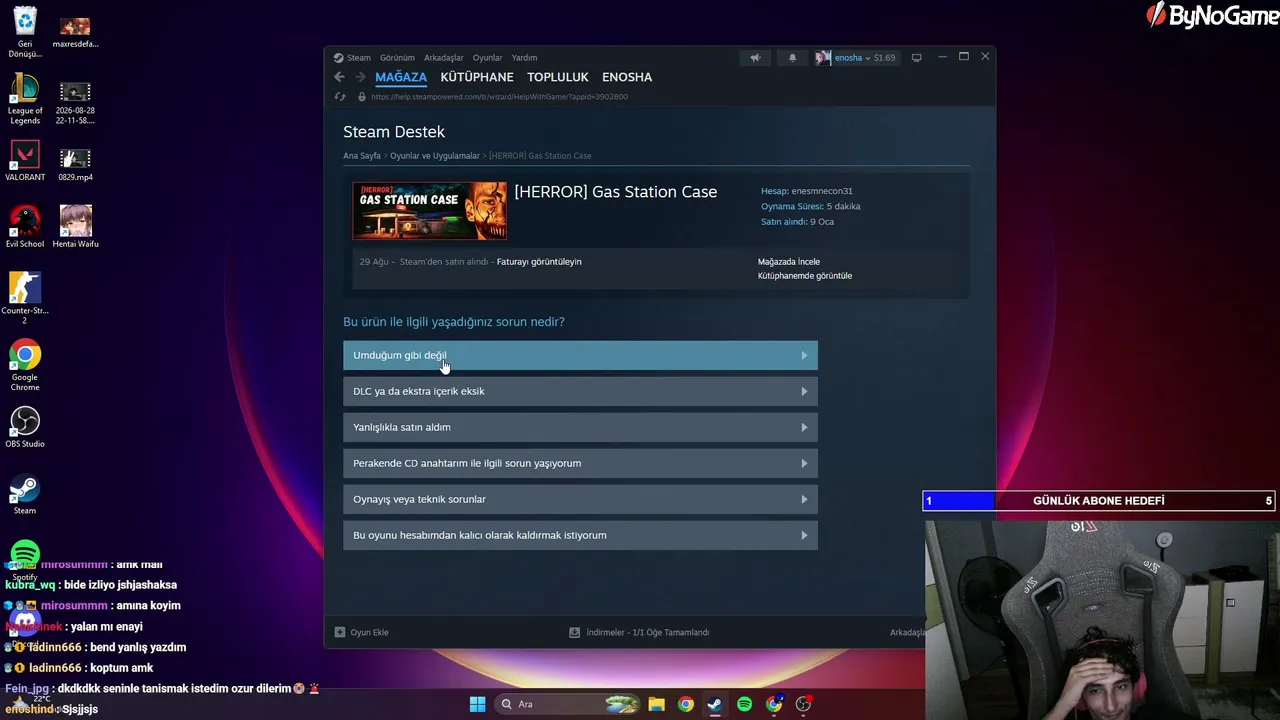Select 'Perakende CD anahtarım' issue option
The image size is (1280, 720).
580,463
